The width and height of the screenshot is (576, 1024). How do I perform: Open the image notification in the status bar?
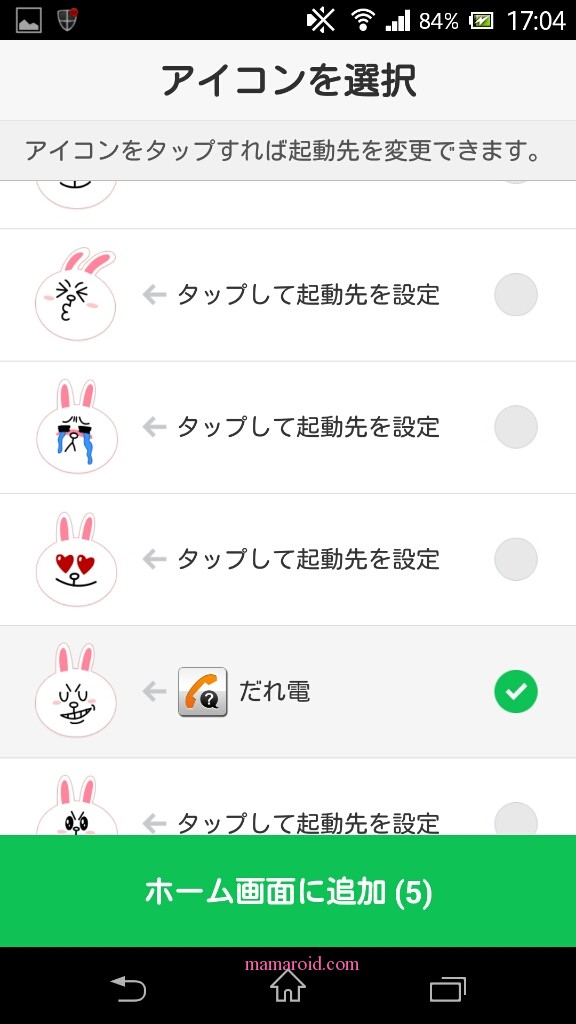(29, 20)
